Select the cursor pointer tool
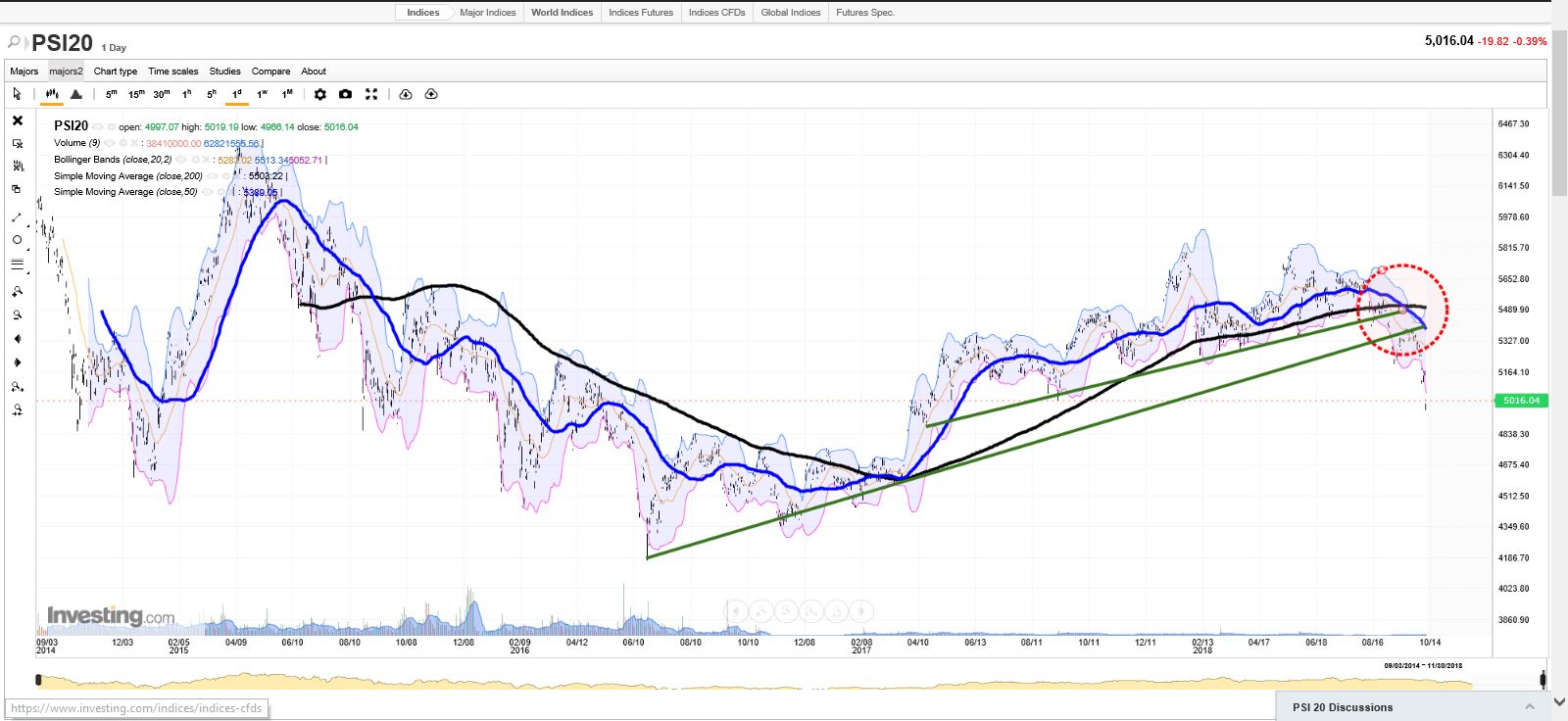 coord(17,94)
